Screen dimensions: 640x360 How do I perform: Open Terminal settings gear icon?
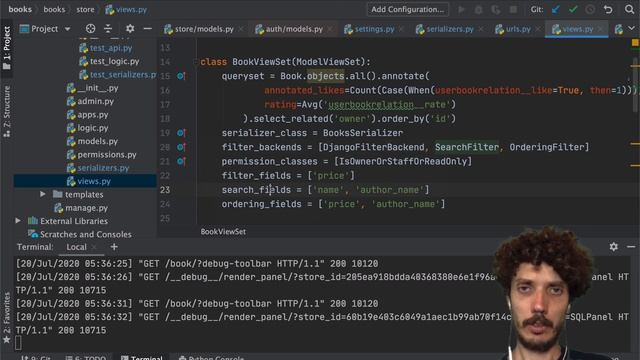[x=613, y=247]
